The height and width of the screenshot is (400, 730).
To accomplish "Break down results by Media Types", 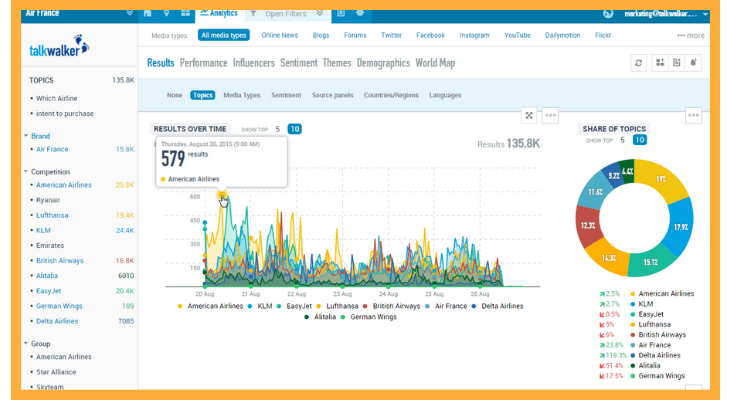I will (x=242, y=95).
